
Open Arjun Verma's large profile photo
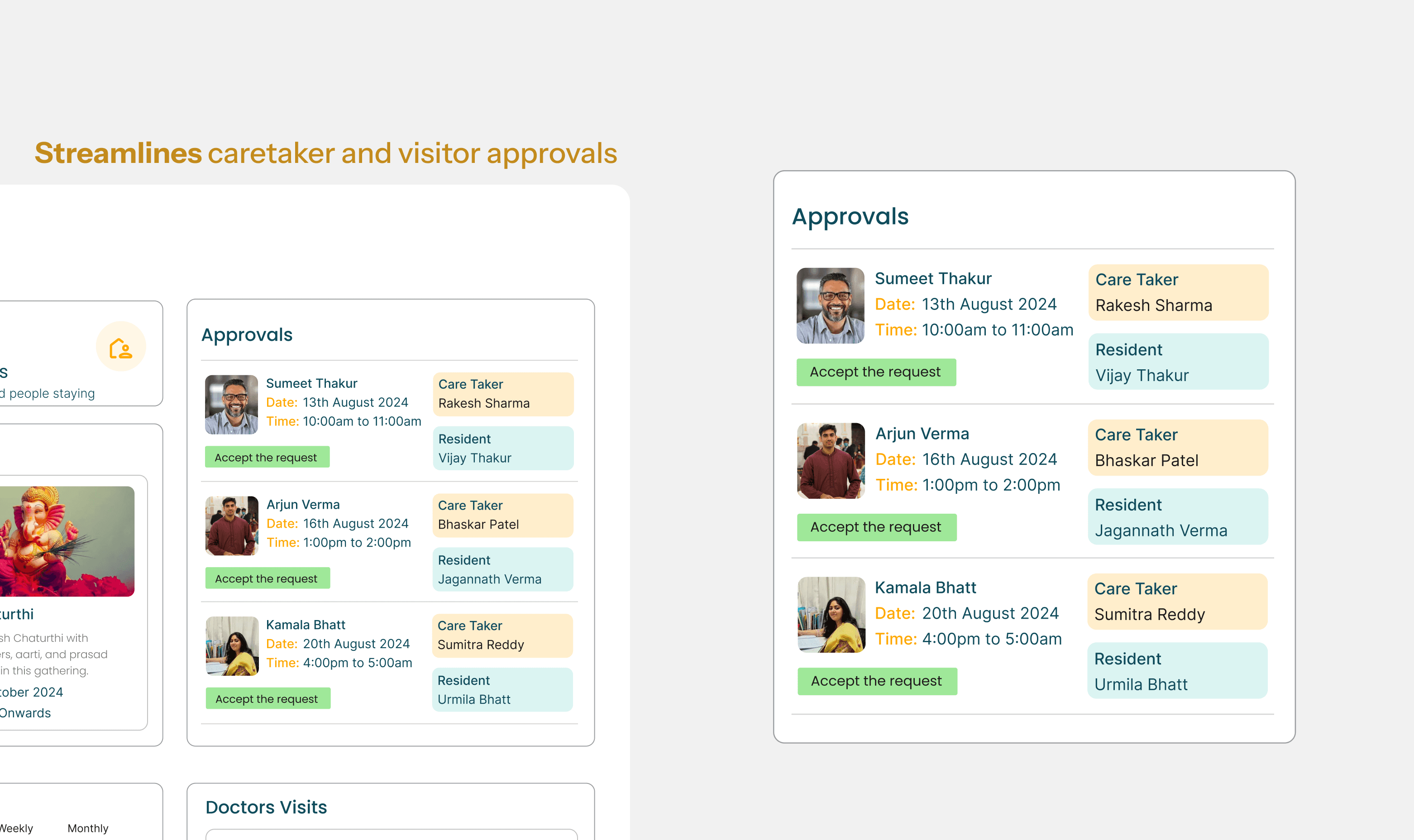coord(831,461)
